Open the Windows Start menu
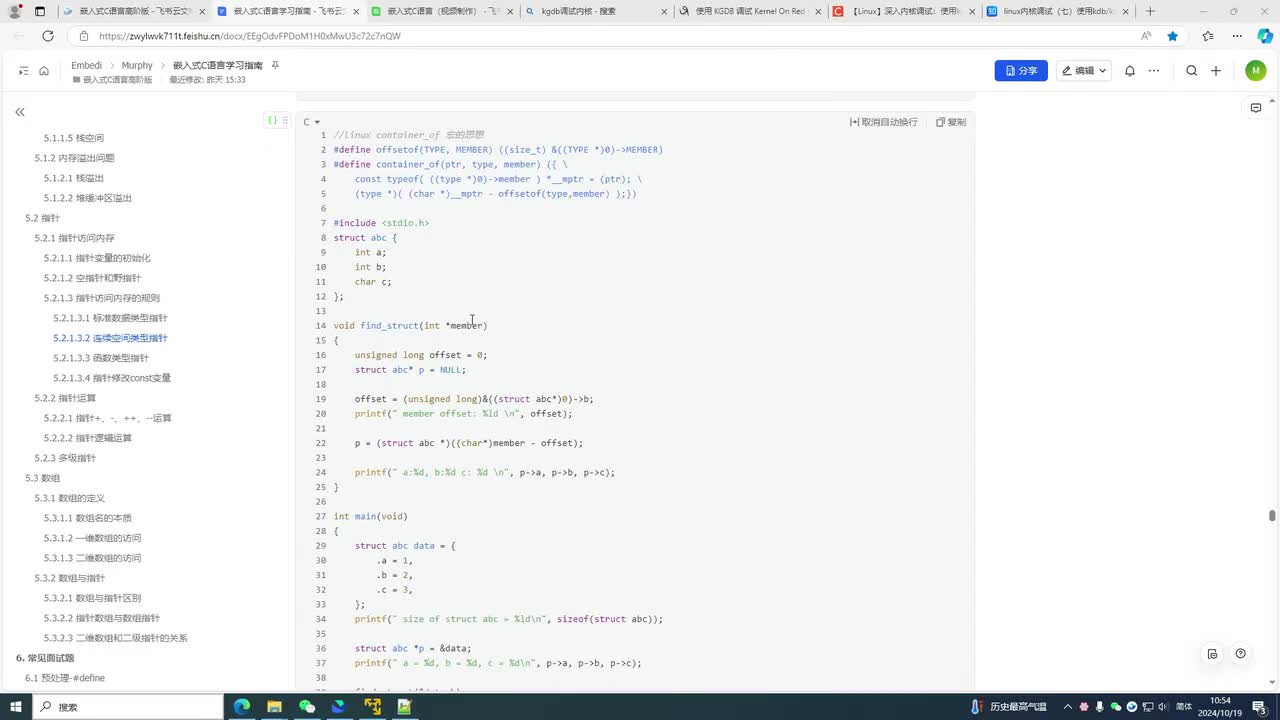This screenshot has height=720, width=1280. click(16, 706)
